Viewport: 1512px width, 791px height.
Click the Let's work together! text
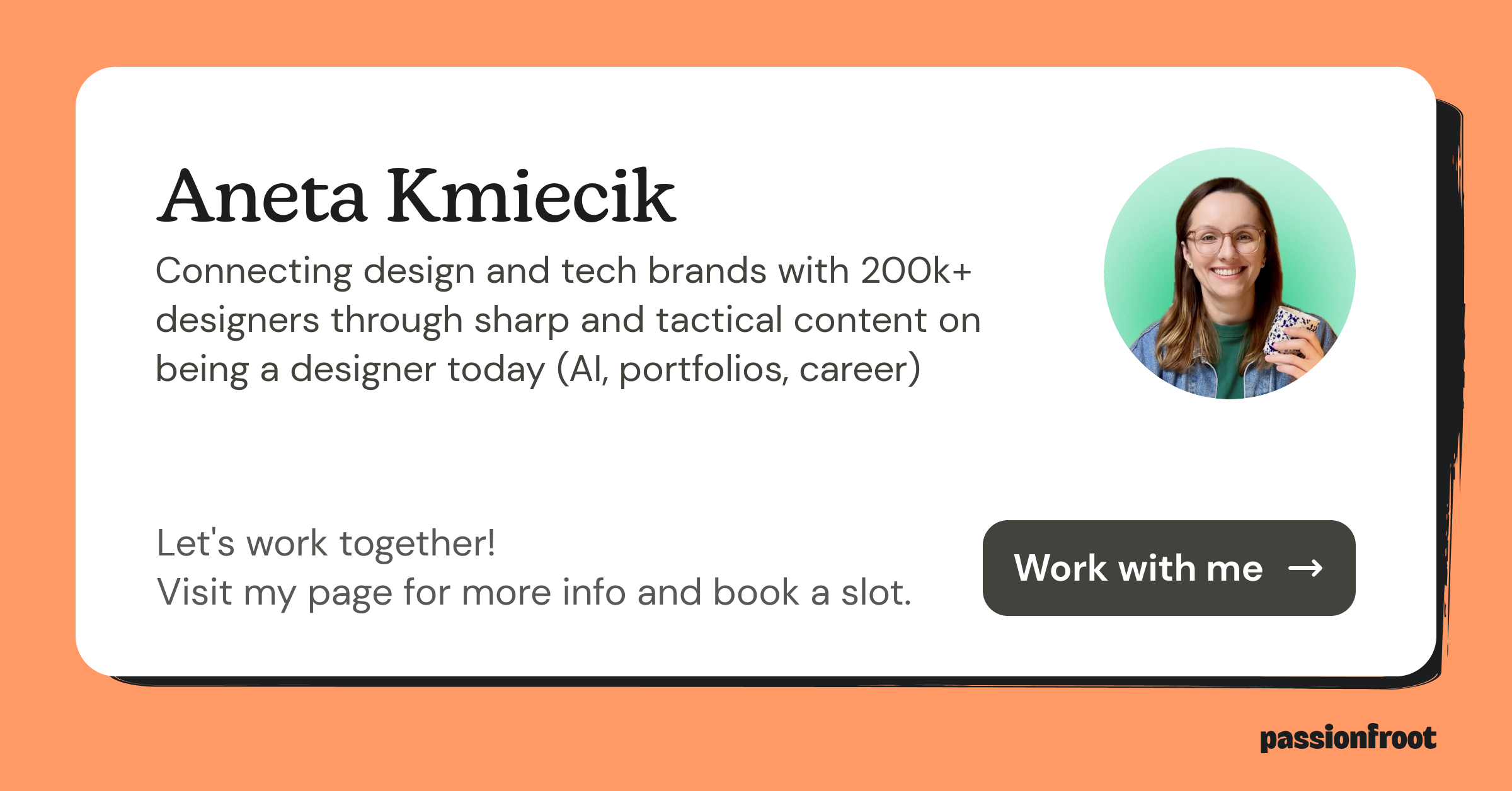[x=326, y=543]
